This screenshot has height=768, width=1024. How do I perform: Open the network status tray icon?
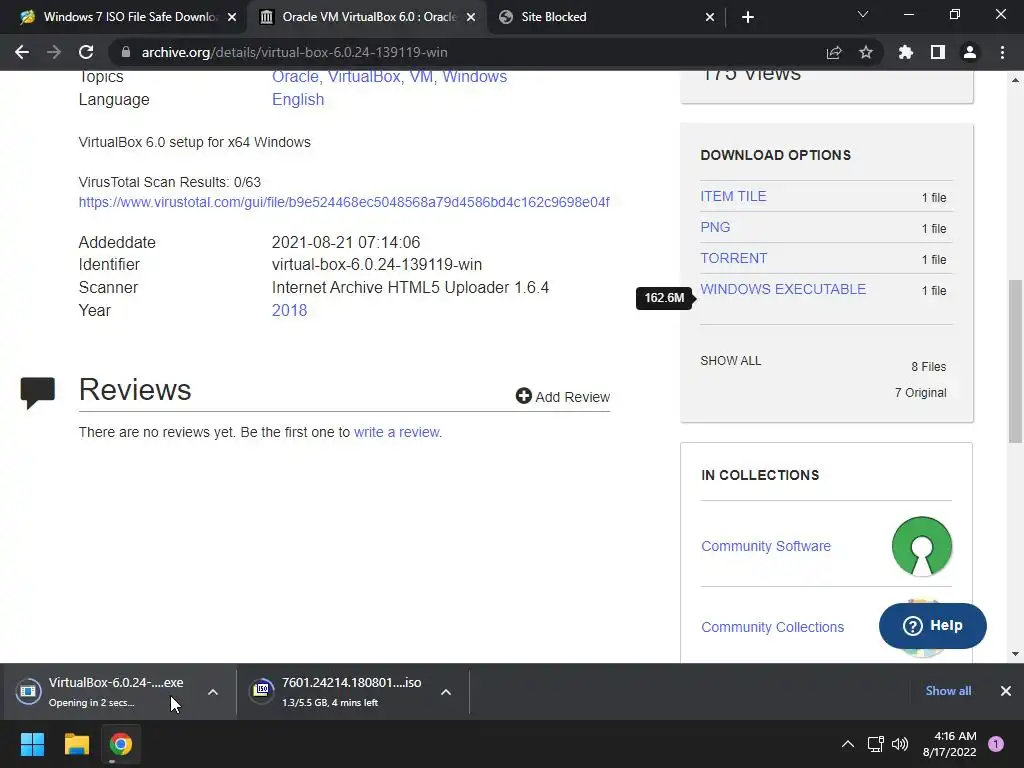pos(875,744)
